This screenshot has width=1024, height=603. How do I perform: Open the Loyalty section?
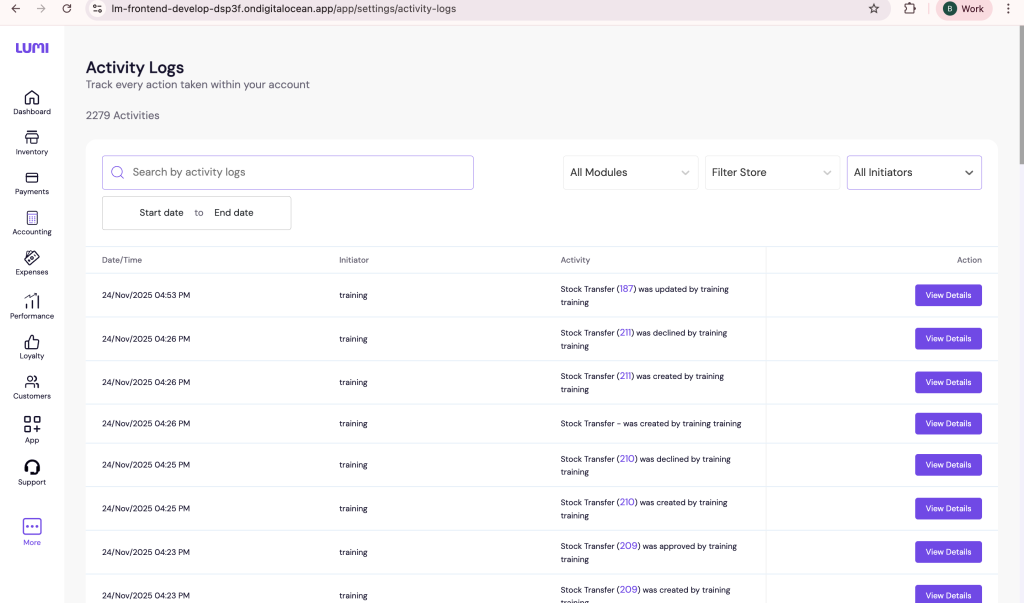[x=31, y=348]
